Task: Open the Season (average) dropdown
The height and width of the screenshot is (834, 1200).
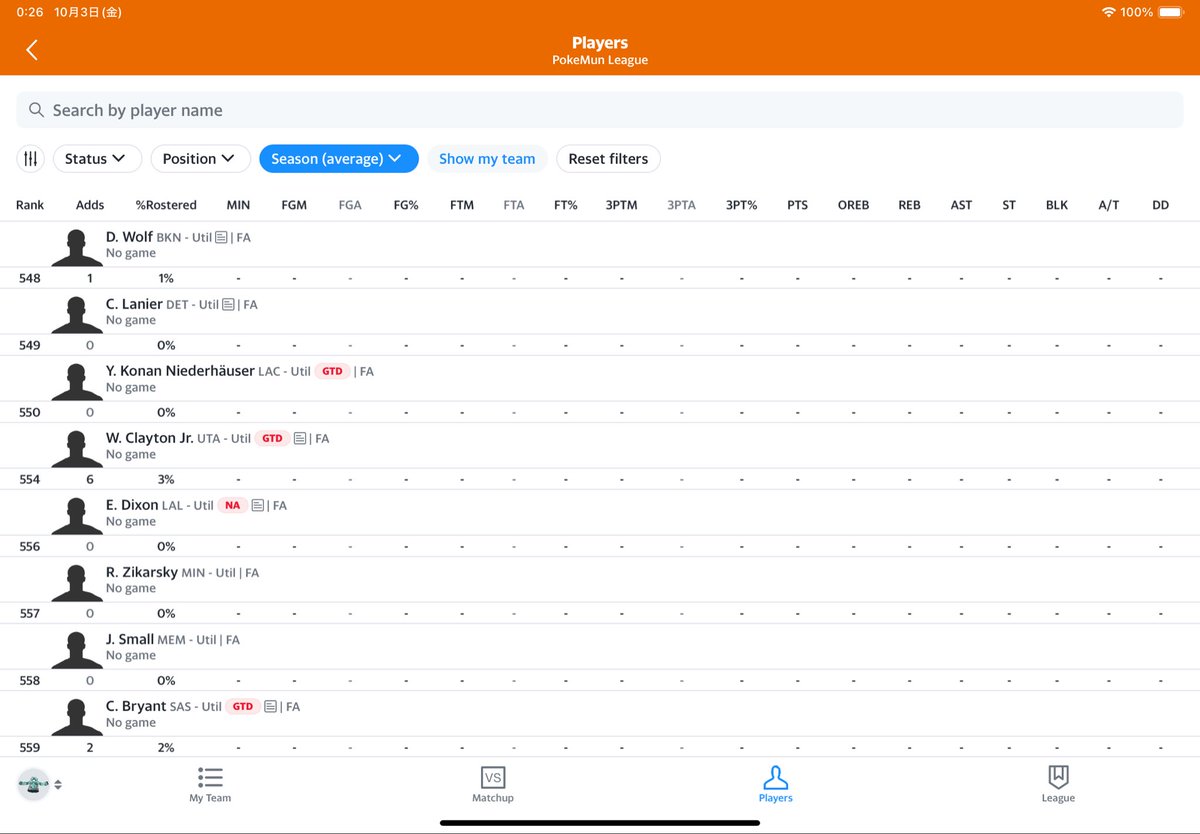Action: (338, 158)
